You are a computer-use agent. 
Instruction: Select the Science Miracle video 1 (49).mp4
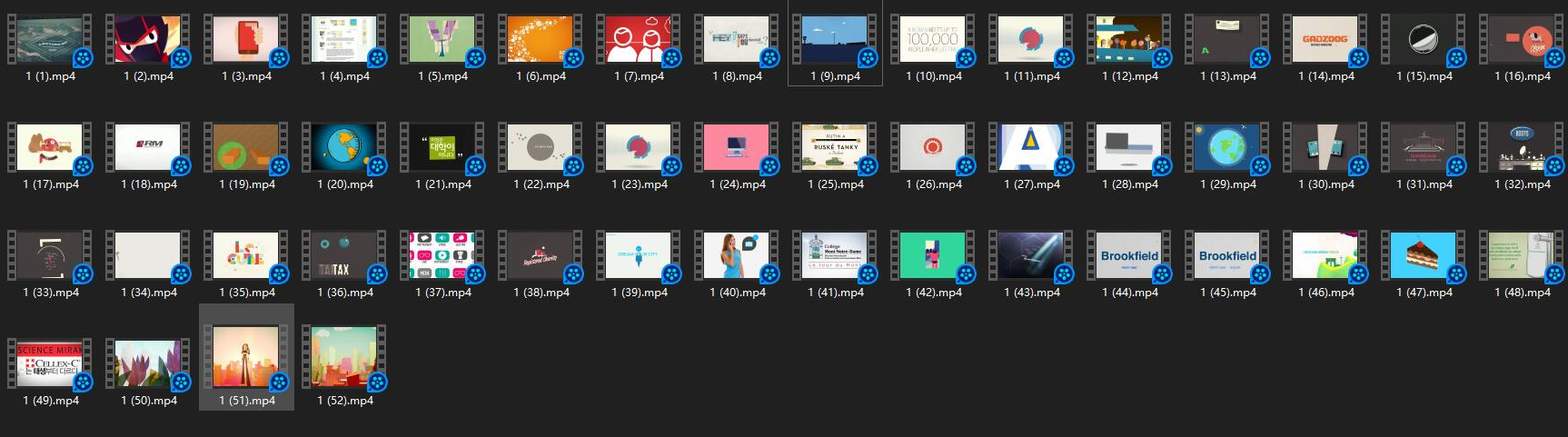tap(49, 363)
